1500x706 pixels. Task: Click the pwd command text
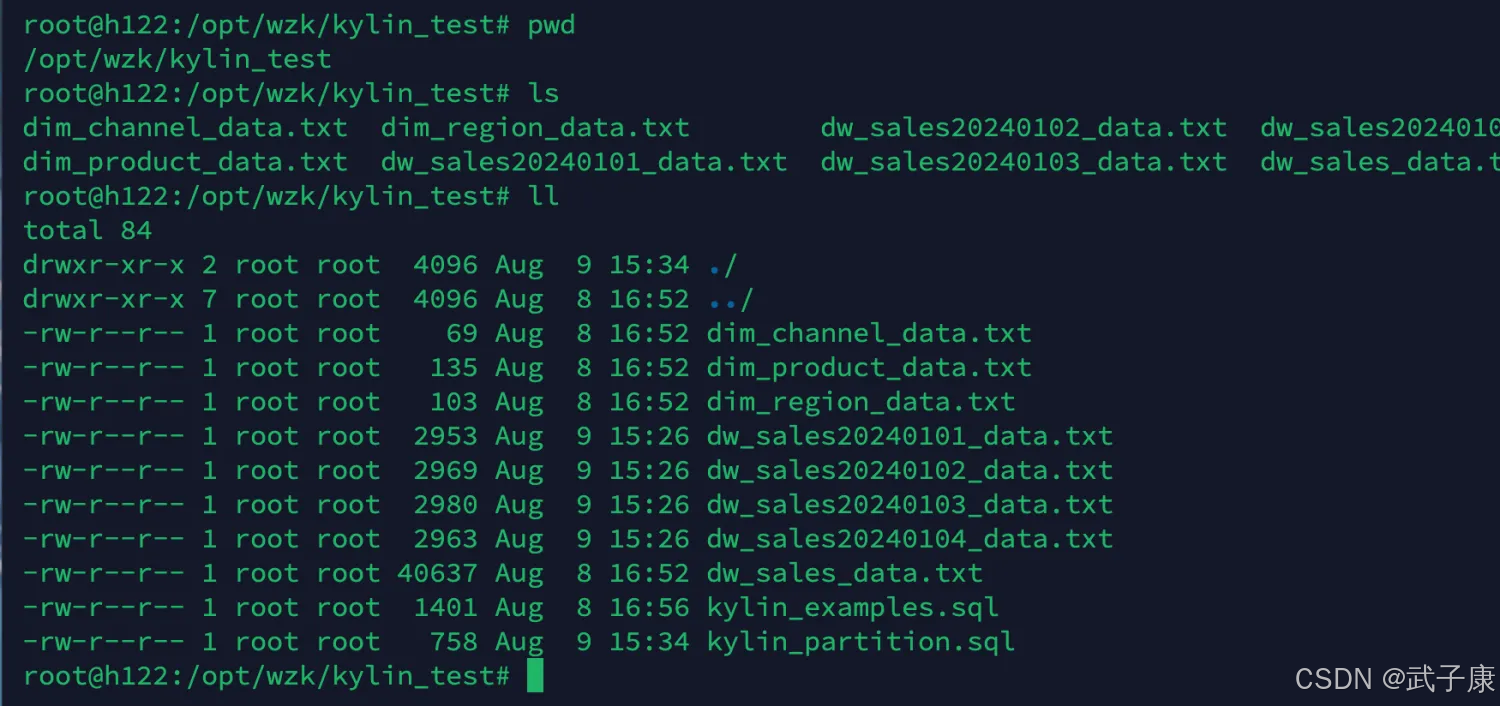tap(551, 25)
